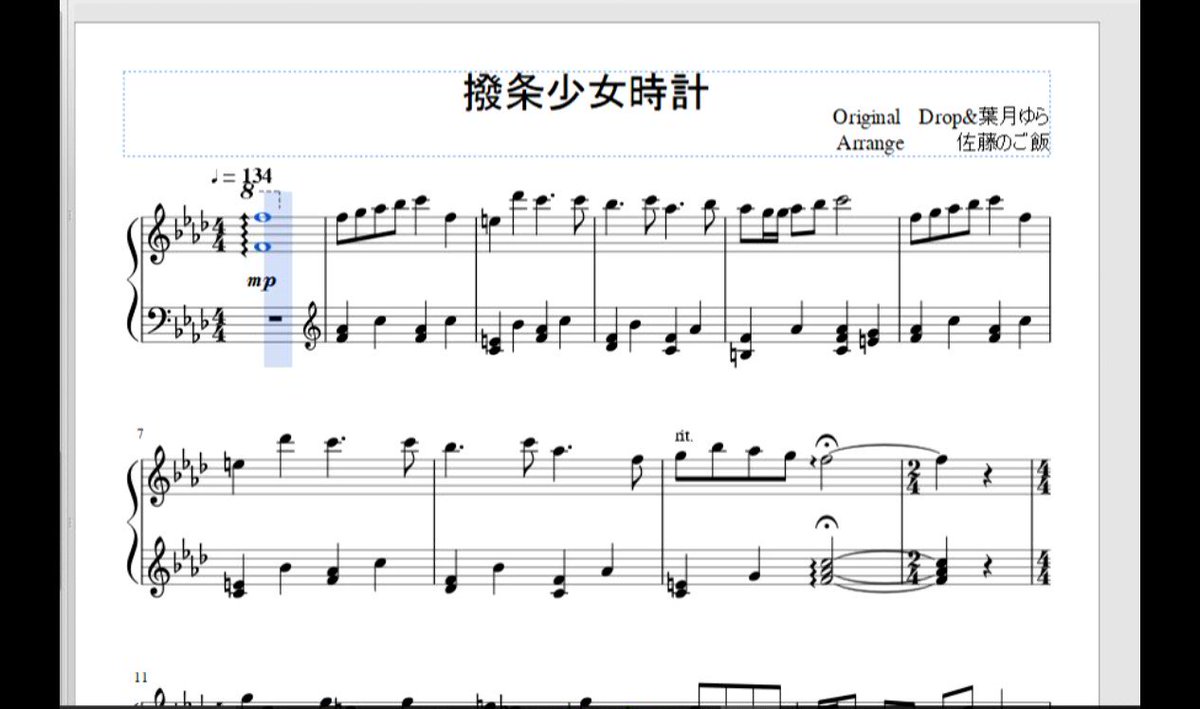Click the 8va marking above the first measure

coord(265,192)
